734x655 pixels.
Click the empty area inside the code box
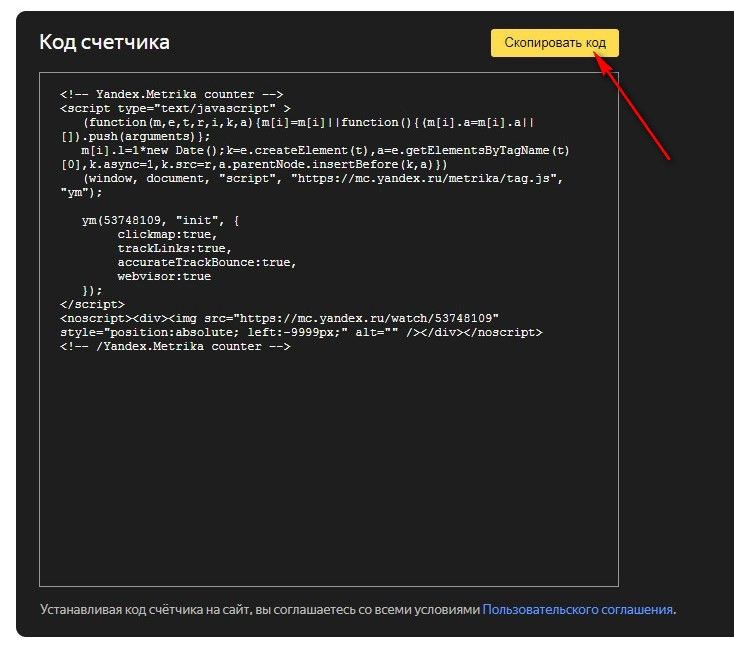(x=328, y=470)
